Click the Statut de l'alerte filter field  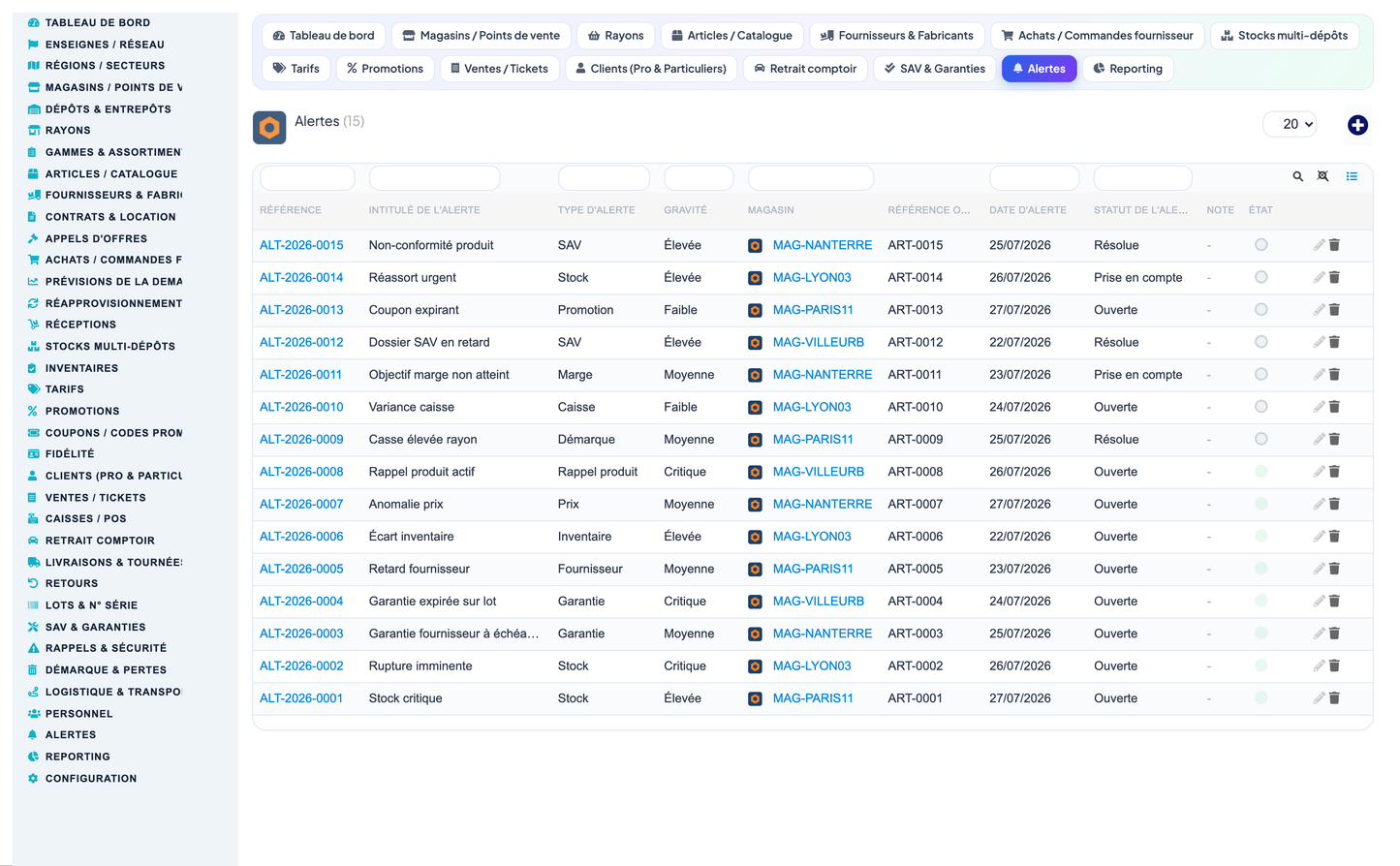click(x=1142, y=177)
